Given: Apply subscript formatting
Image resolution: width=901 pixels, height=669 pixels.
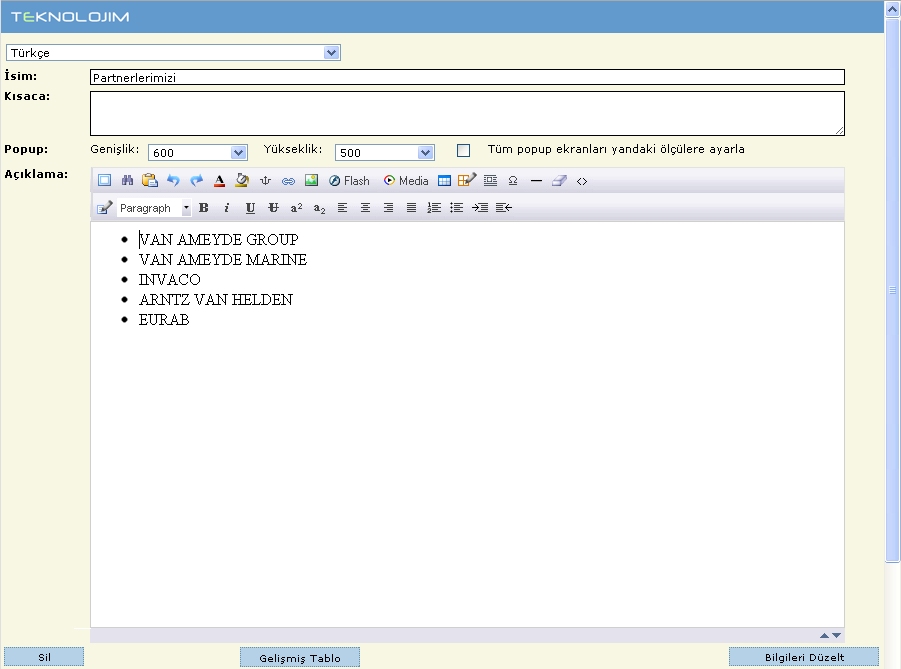Looking at the screenshot, I should click(x=319, y=208).
